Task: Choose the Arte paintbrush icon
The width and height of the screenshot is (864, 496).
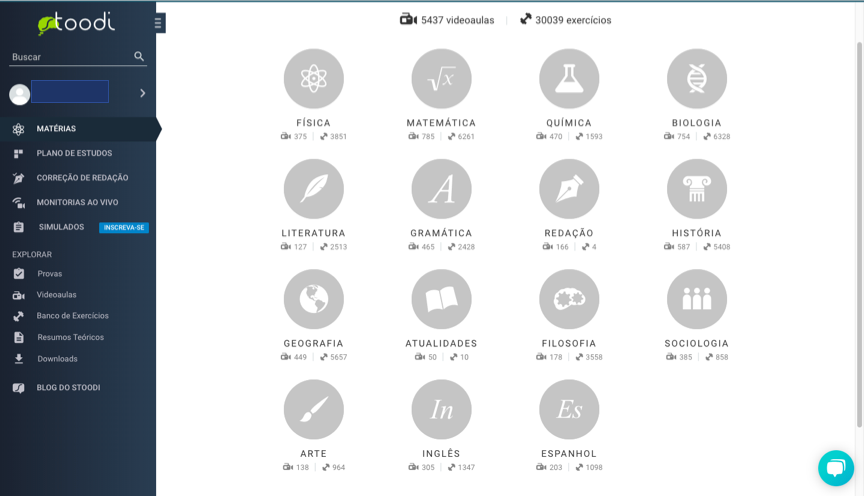Action: tap(313, 409)
